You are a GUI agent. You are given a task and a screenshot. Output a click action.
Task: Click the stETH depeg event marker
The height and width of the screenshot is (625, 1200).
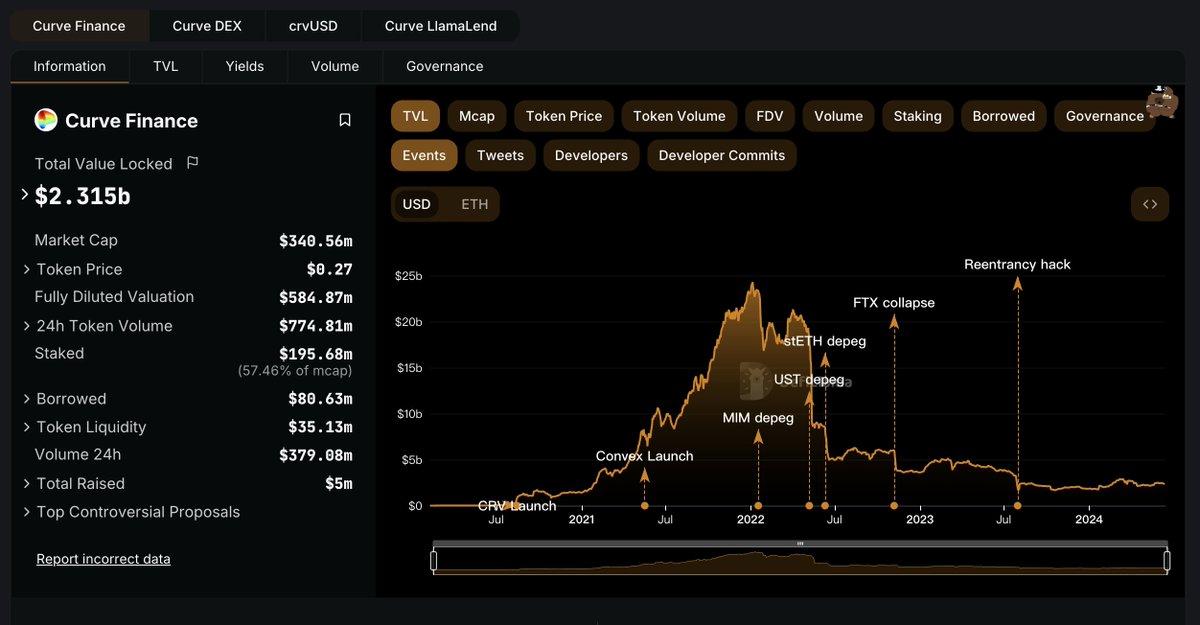point(825,506)
